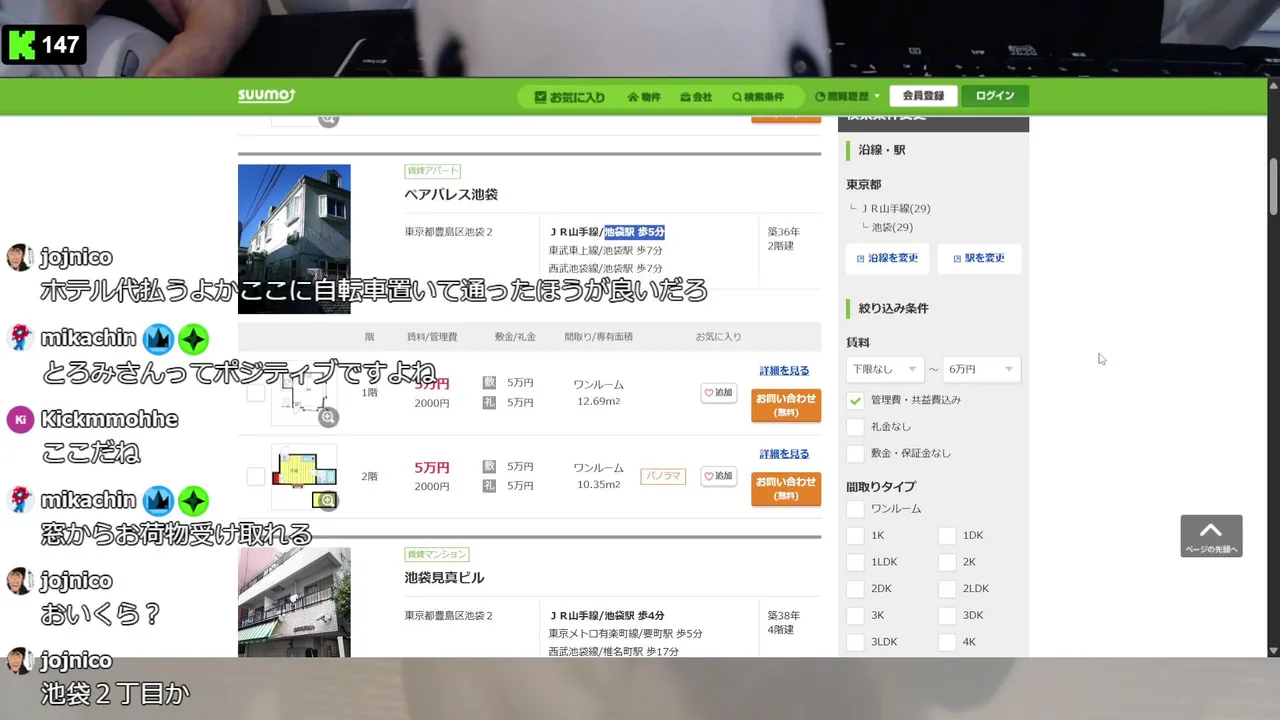Screen dimensions: 1280x720
Task: Check 2K layout checkbox
Action: click(947, 562)
